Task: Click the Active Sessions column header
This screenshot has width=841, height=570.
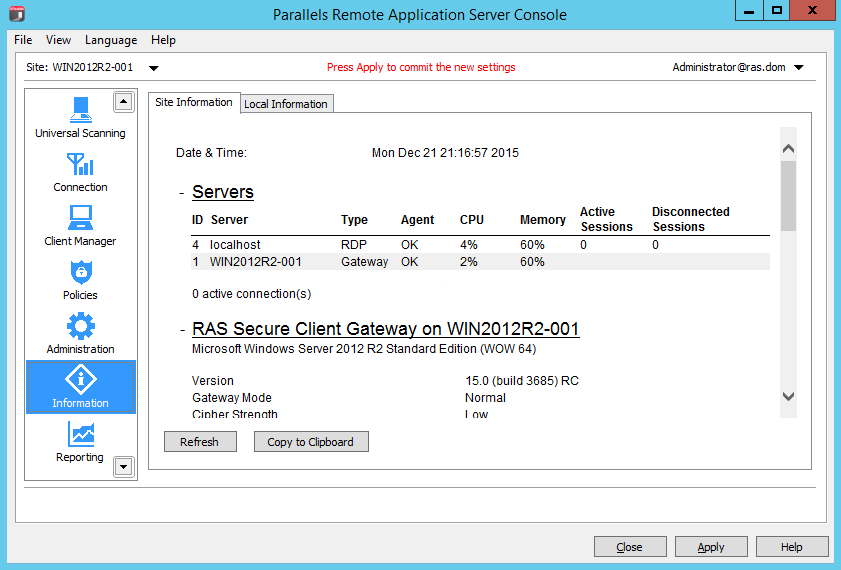Action: [607, 219]
